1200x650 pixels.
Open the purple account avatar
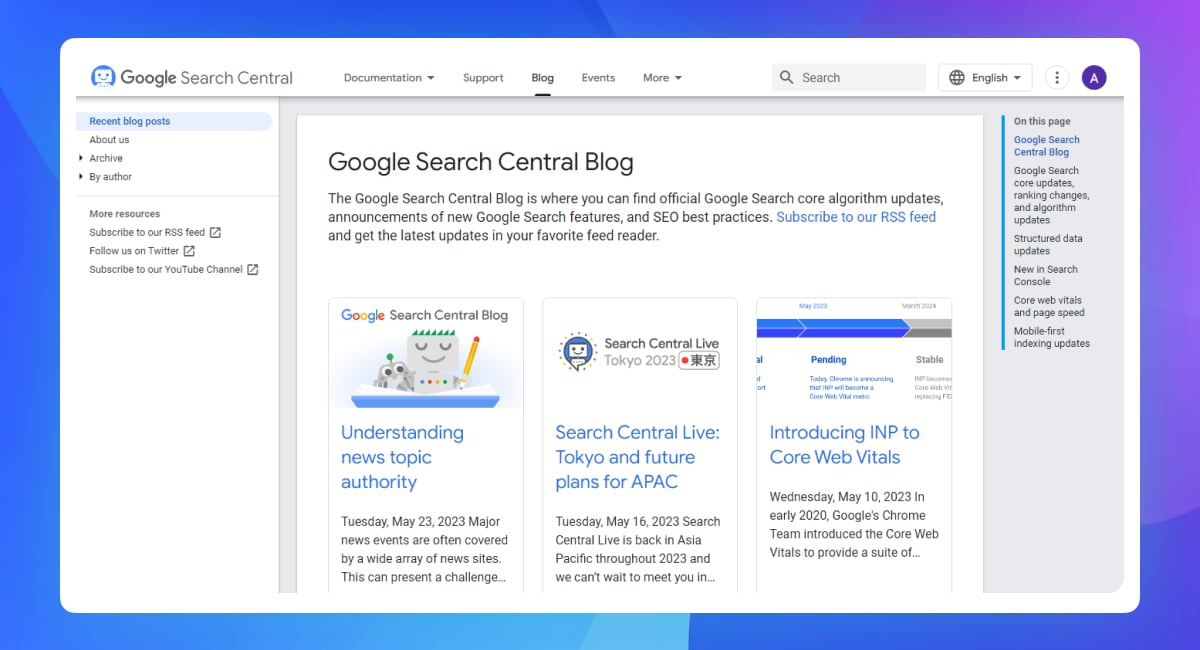coord(1094,77)
